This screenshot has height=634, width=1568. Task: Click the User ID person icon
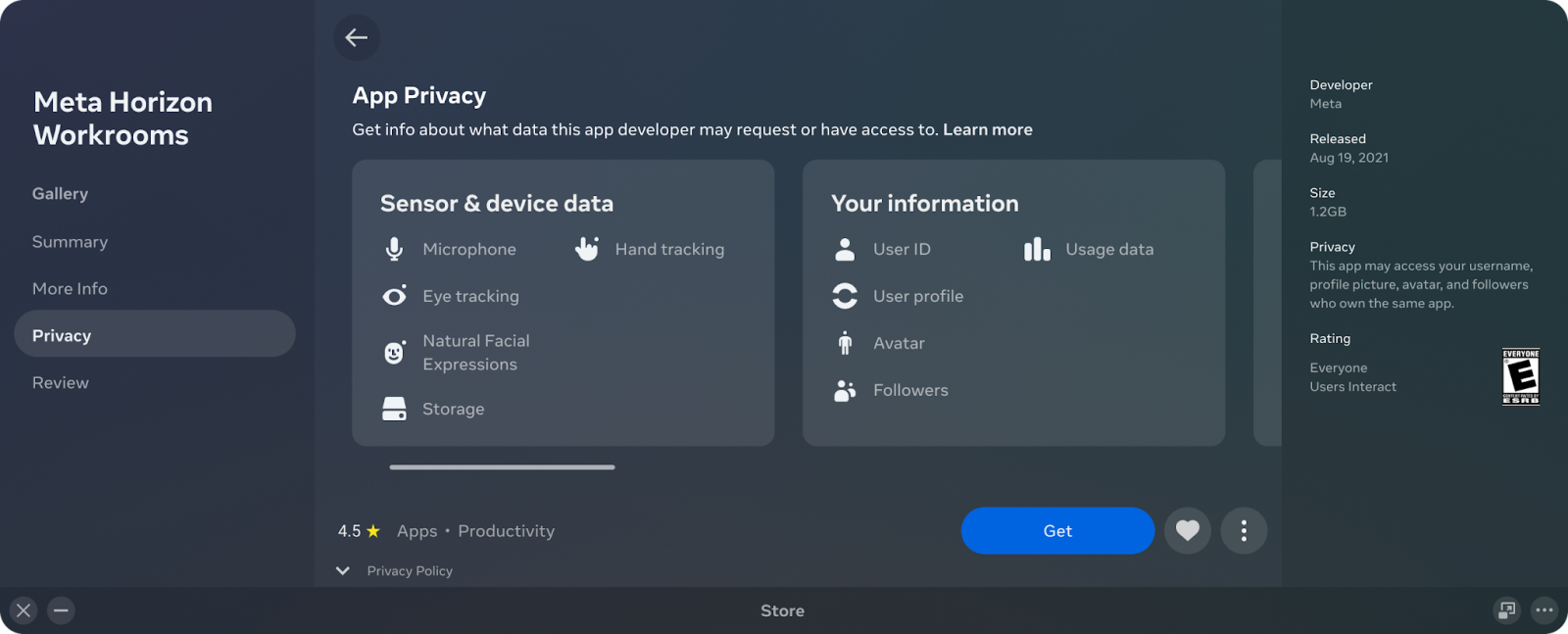pyautogui.click(x=845, y=249)
